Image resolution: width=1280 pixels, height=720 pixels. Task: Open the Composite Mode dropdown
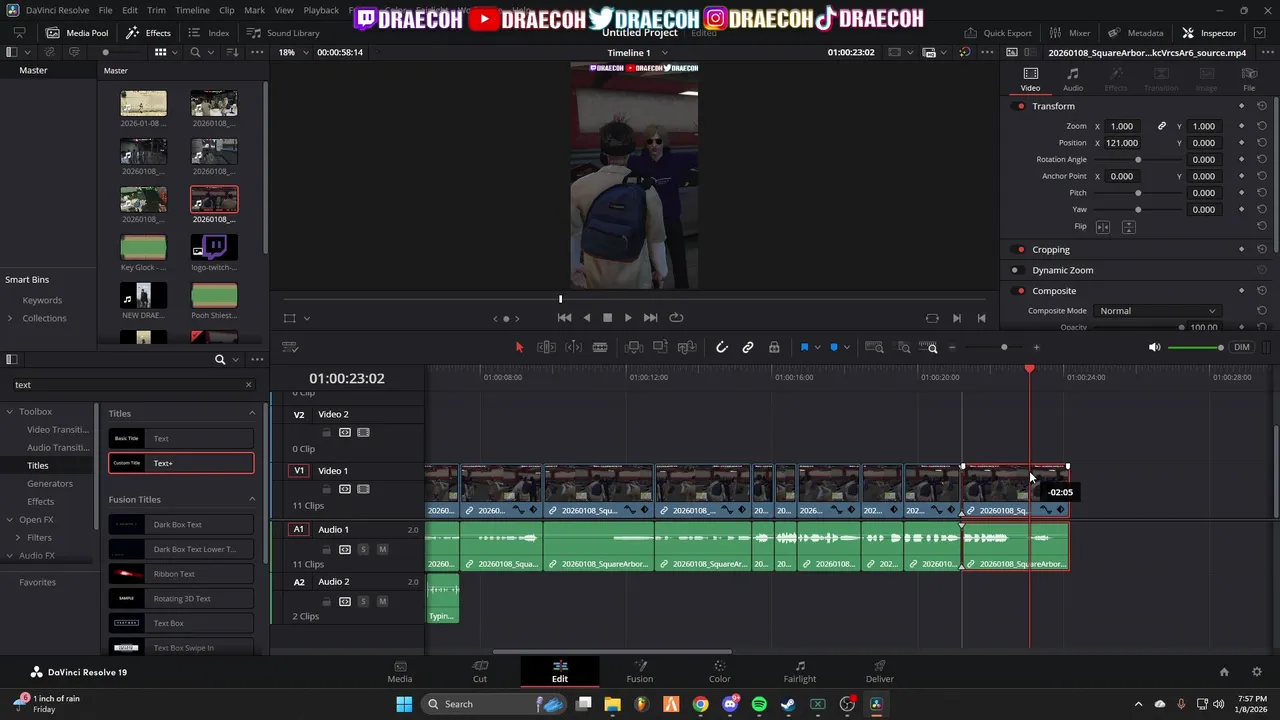(1158, 311)
